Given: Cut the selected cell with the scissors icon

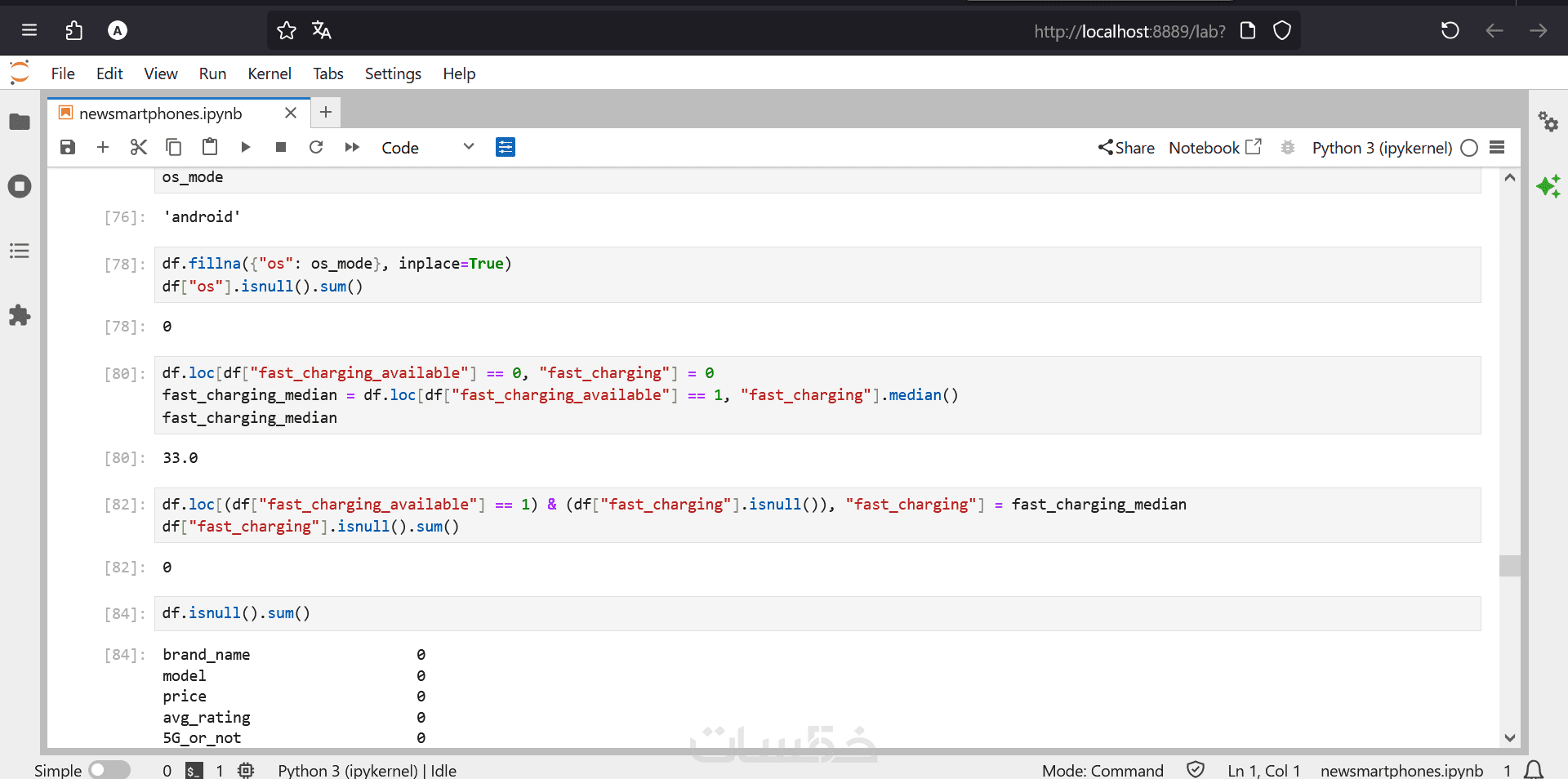Looking at the screenshot, I should point(138,147).
